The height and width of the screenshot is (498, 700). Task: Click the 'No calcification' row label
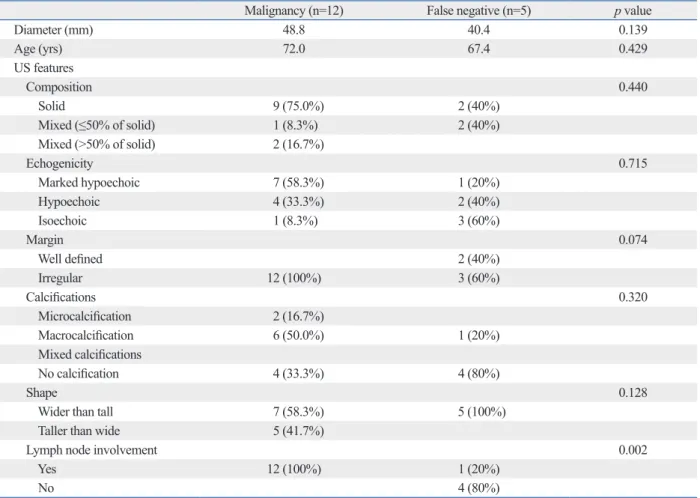(79, 374)
